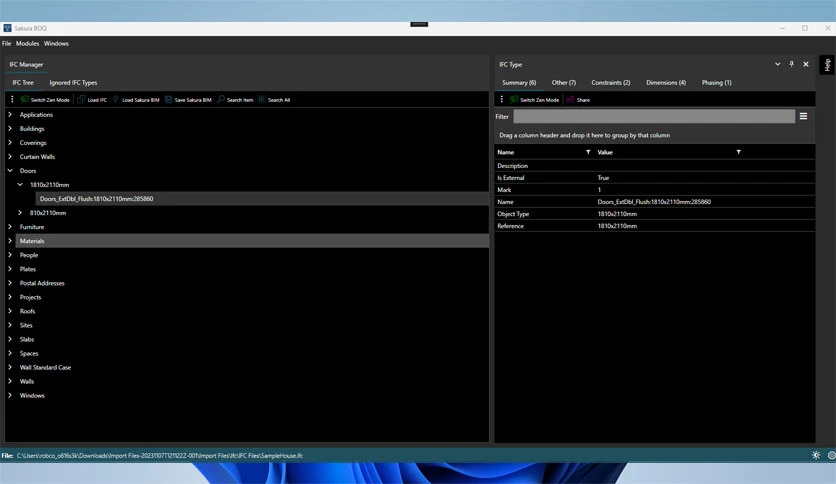Image resolution: width=836 pixels, height=484 pixels.
Task: Click the Load Sakura BIM icon
Action: (x=115, y=100)
